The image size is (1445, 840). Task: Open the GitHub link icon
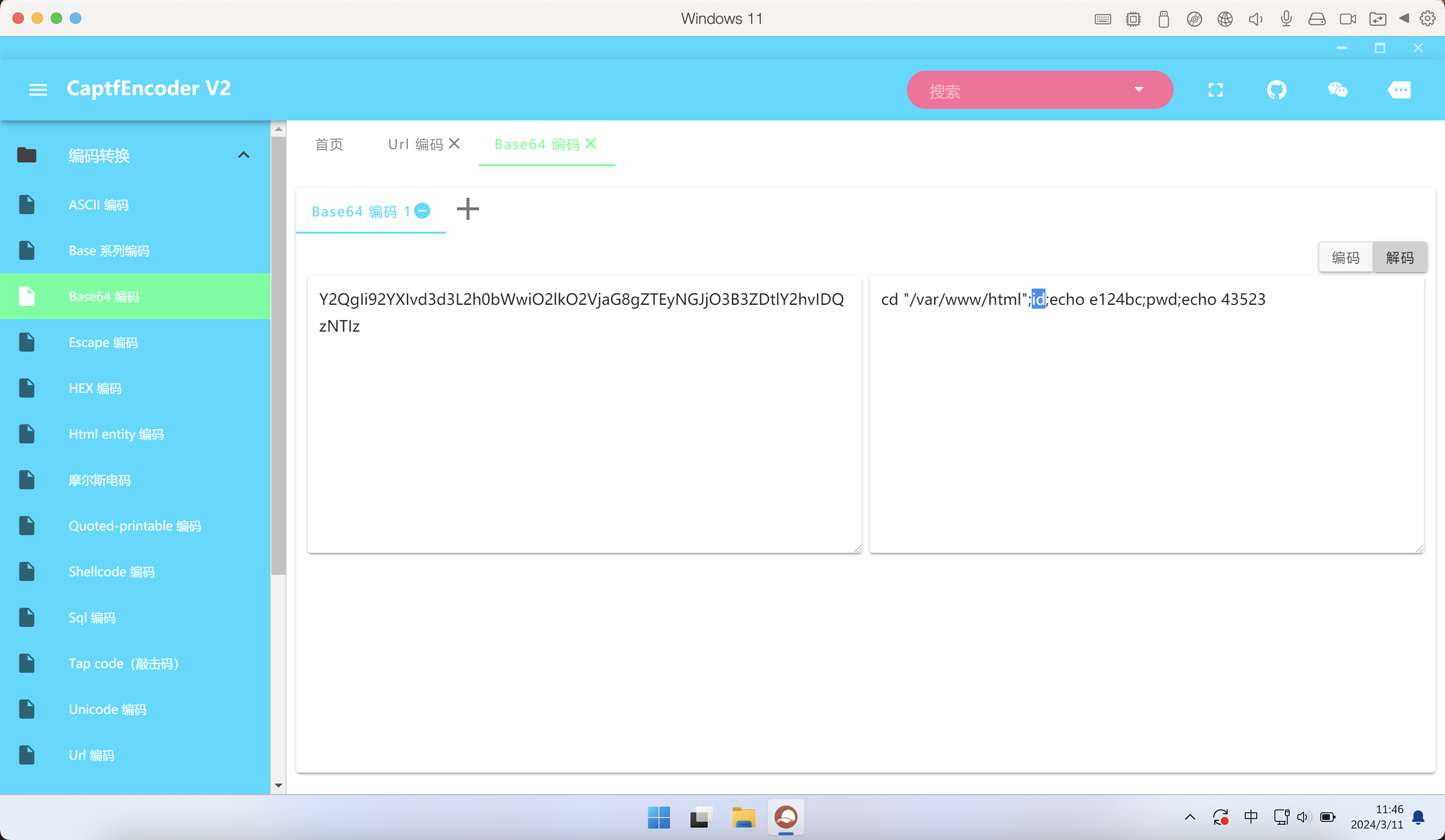pos(1276,89)
